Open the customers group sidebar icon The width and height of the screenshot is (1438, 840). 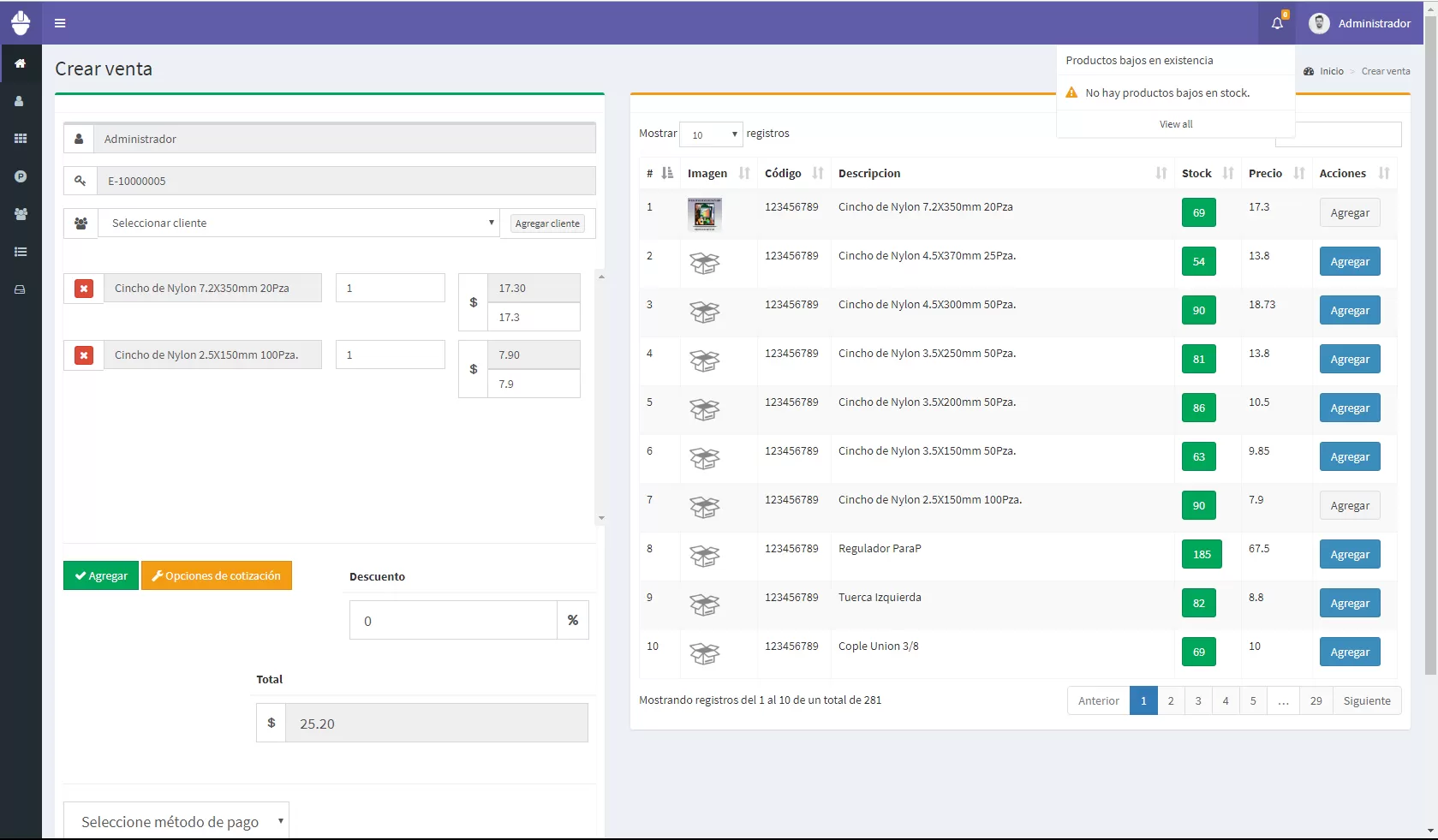pos(21,214)
